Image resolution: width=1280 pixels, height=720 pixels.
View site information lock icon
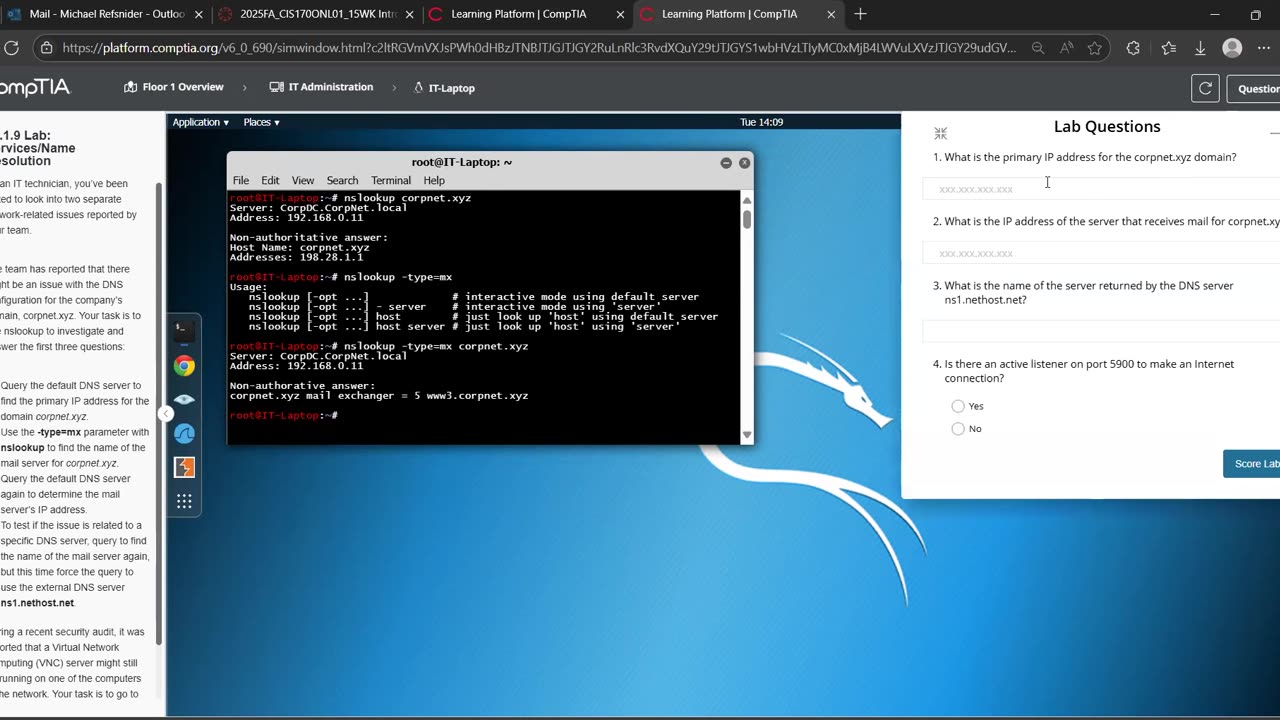(x=46, y=48)
